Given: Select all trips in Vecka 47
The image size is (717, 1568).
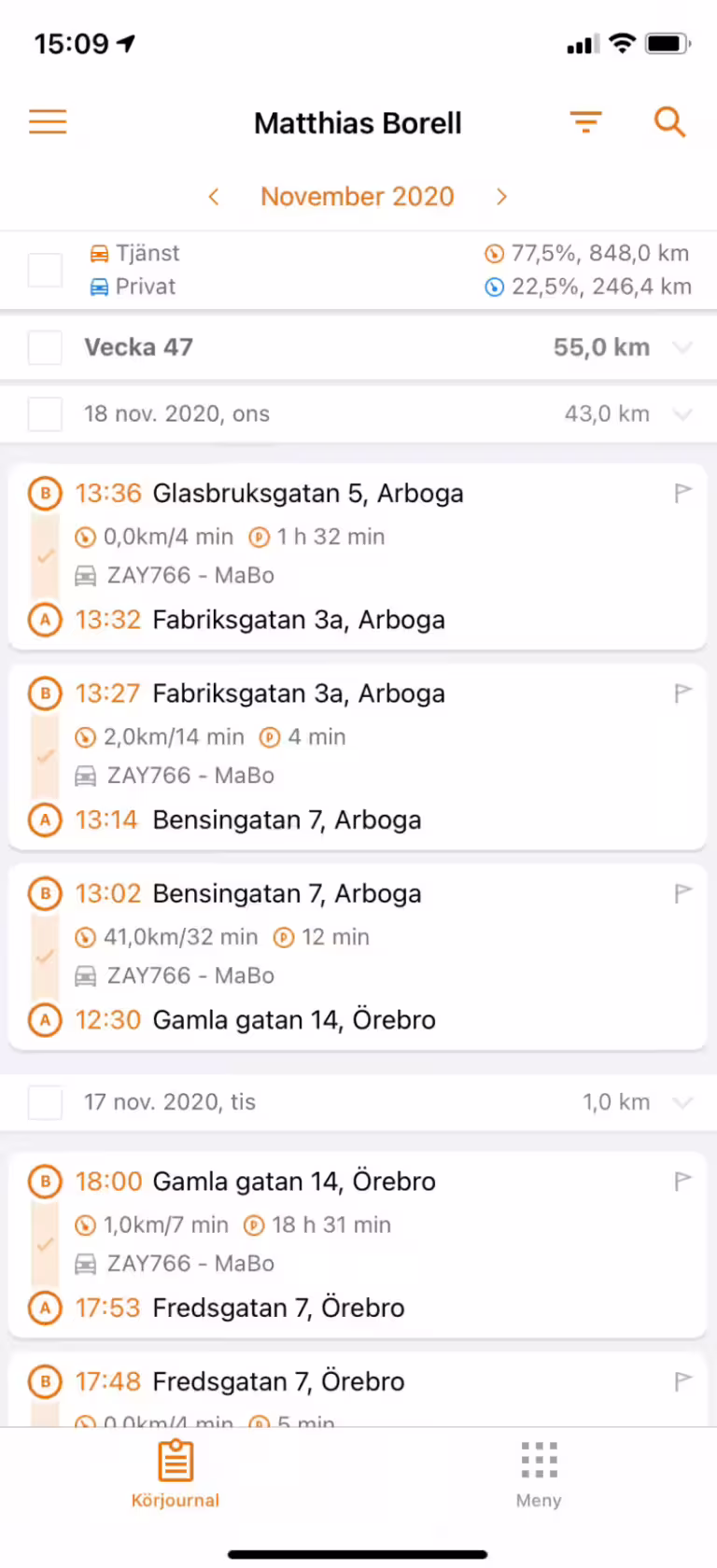Looking at the screenshot, I should coord(45,347).
